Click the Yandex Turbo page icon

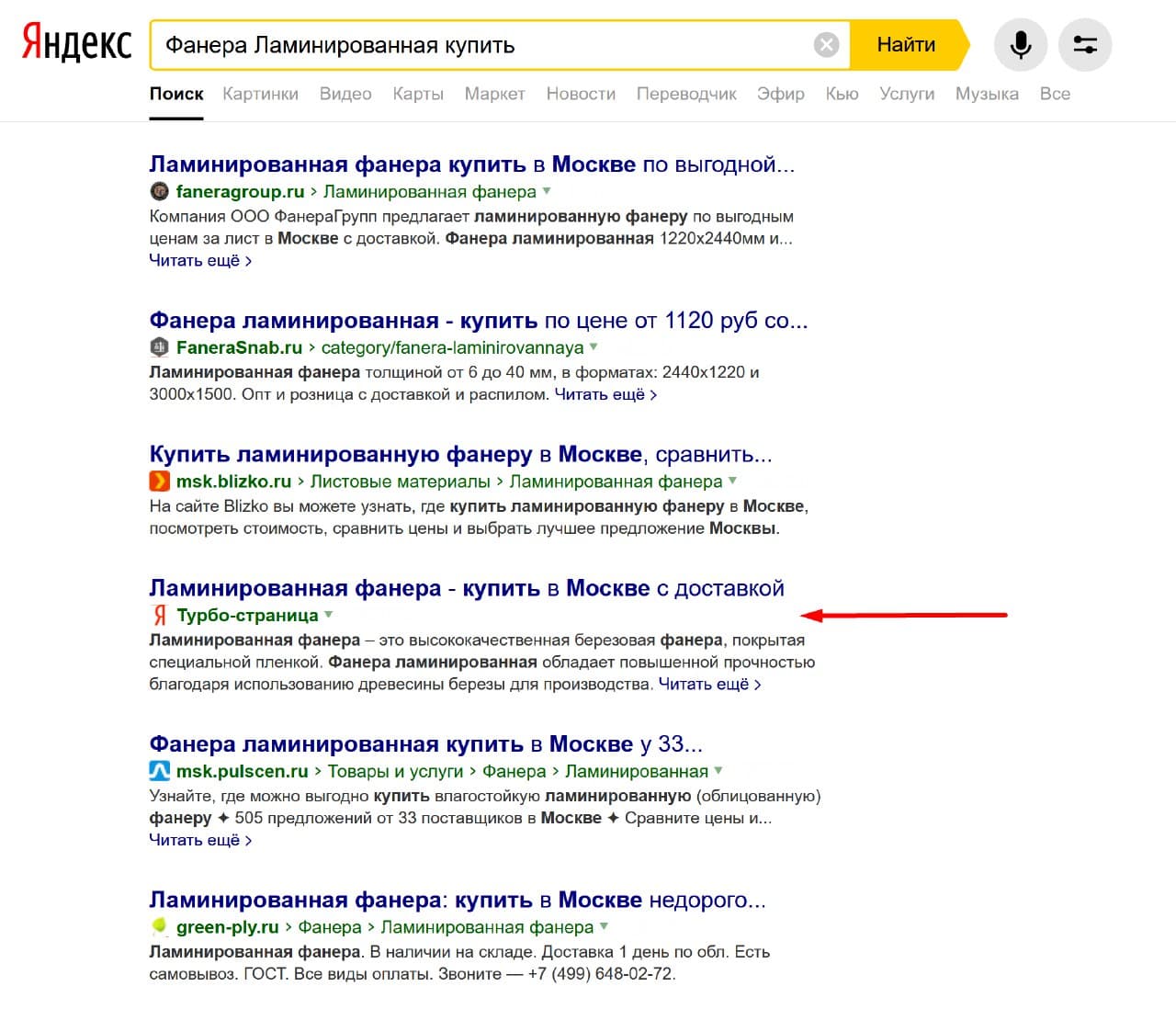(x=159, y=615)
